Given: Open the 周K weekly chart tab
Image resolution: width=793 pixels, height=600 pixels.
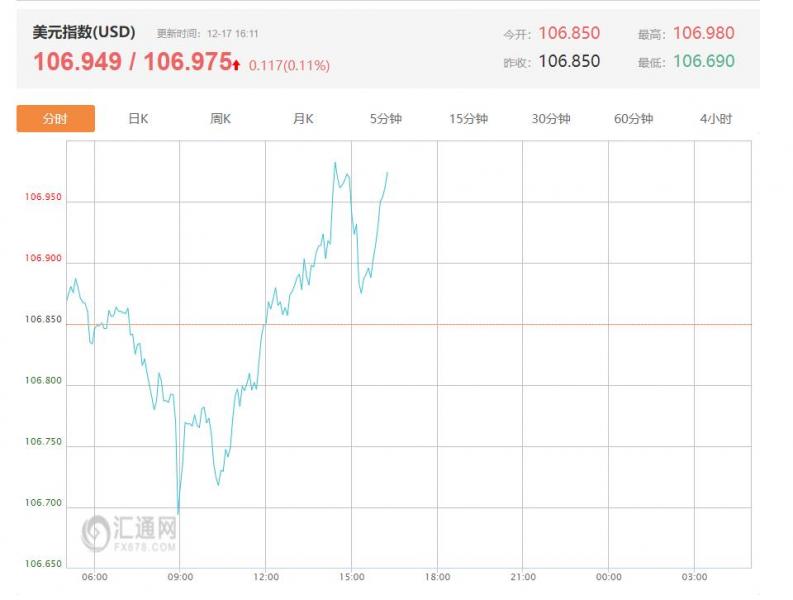Looking at the screenshot, I should click(x=221, y=119).
